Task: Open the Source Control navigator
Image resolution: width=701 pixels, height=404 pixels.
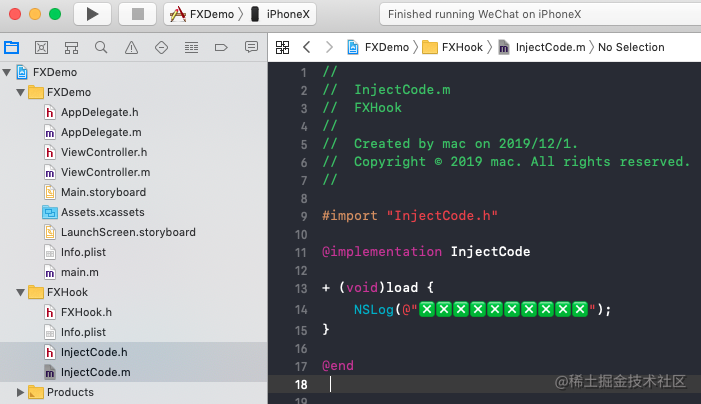Action: 42,47
